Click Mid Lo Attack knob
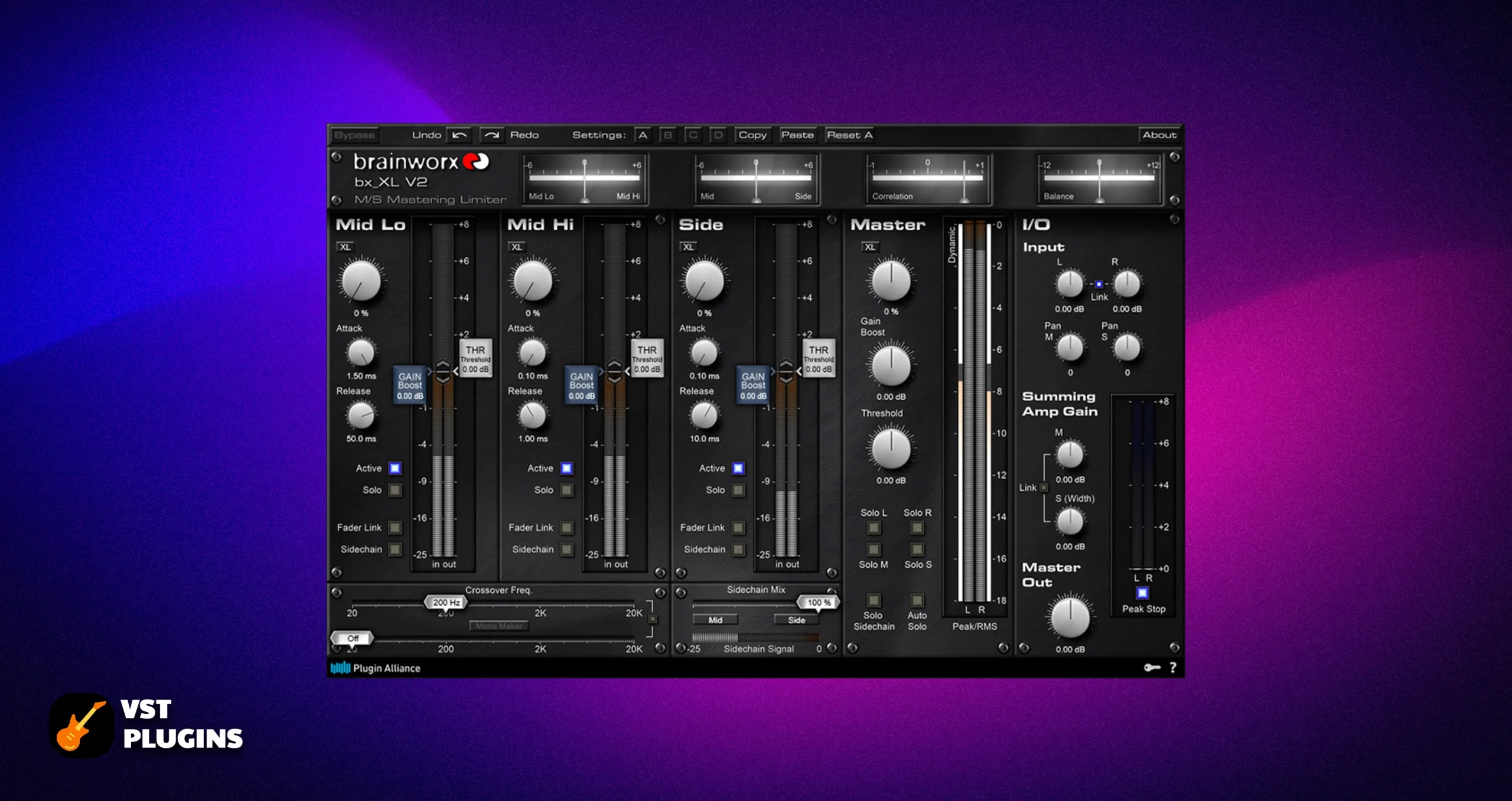The height and width of the screenshot is (801, 1512). (361, 353)
